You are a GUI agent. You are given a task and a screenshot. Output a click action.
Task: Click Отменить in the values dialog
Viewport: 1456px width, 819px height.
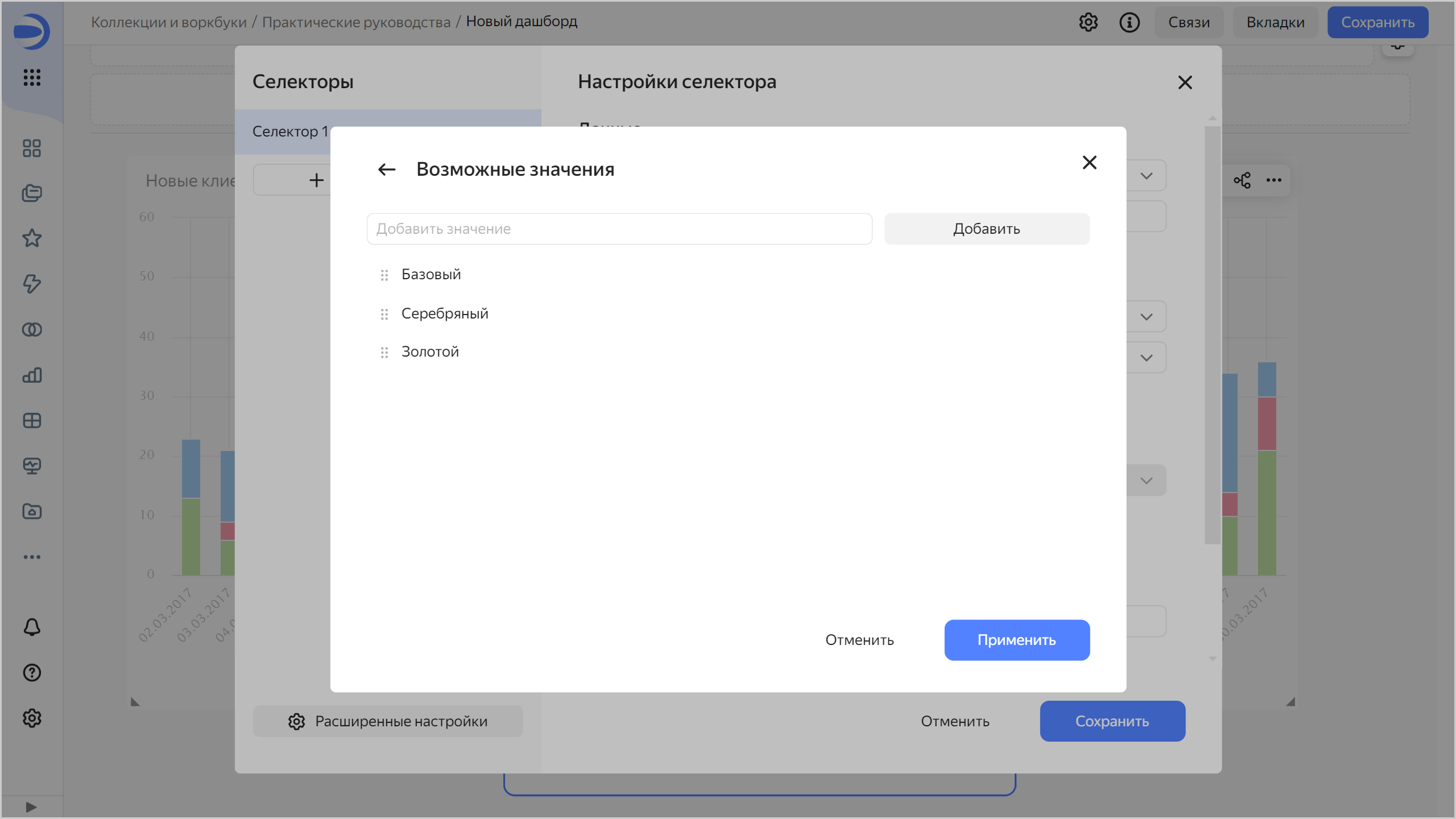pyautogui.click(x=859, y=640)
